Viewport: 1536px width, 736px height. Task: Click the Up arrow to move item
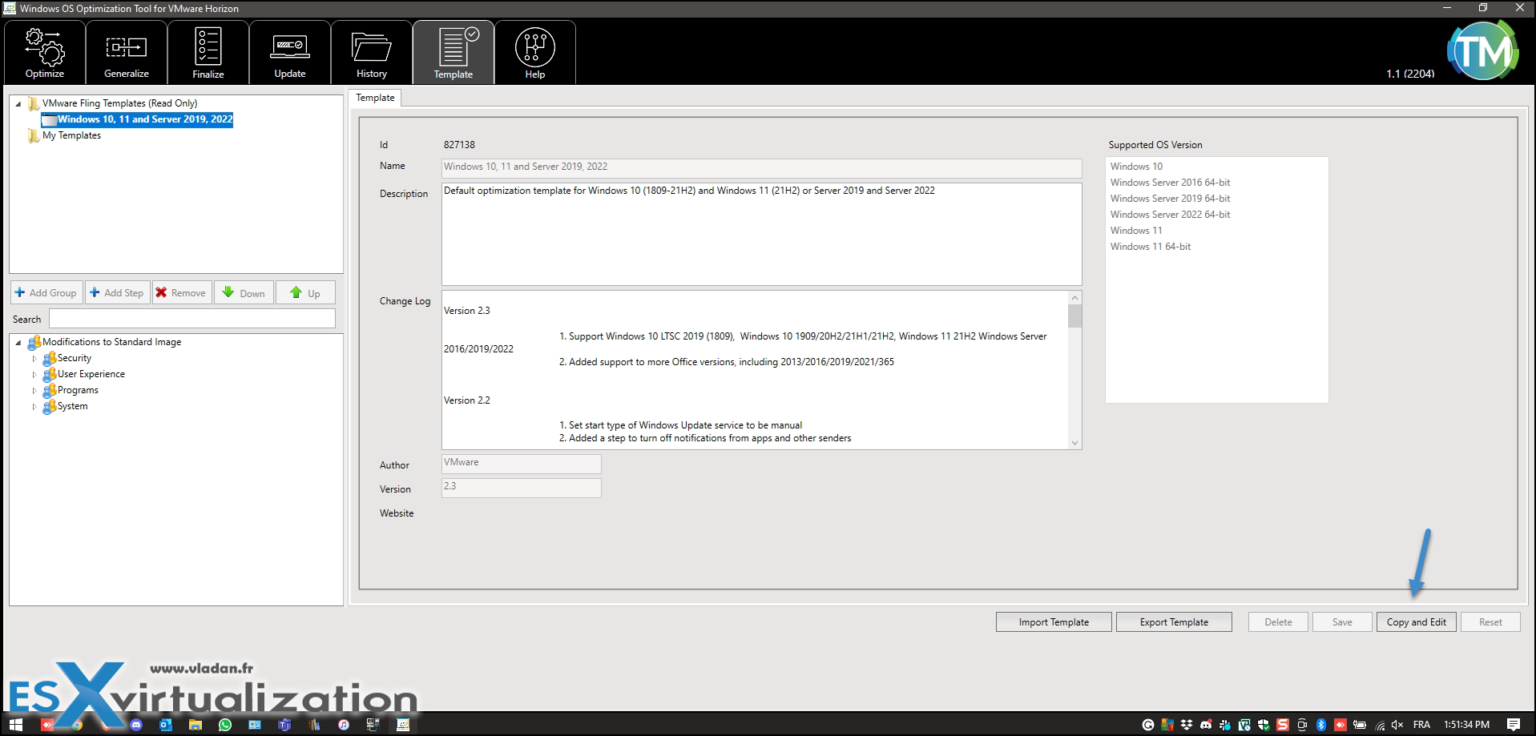305,292
